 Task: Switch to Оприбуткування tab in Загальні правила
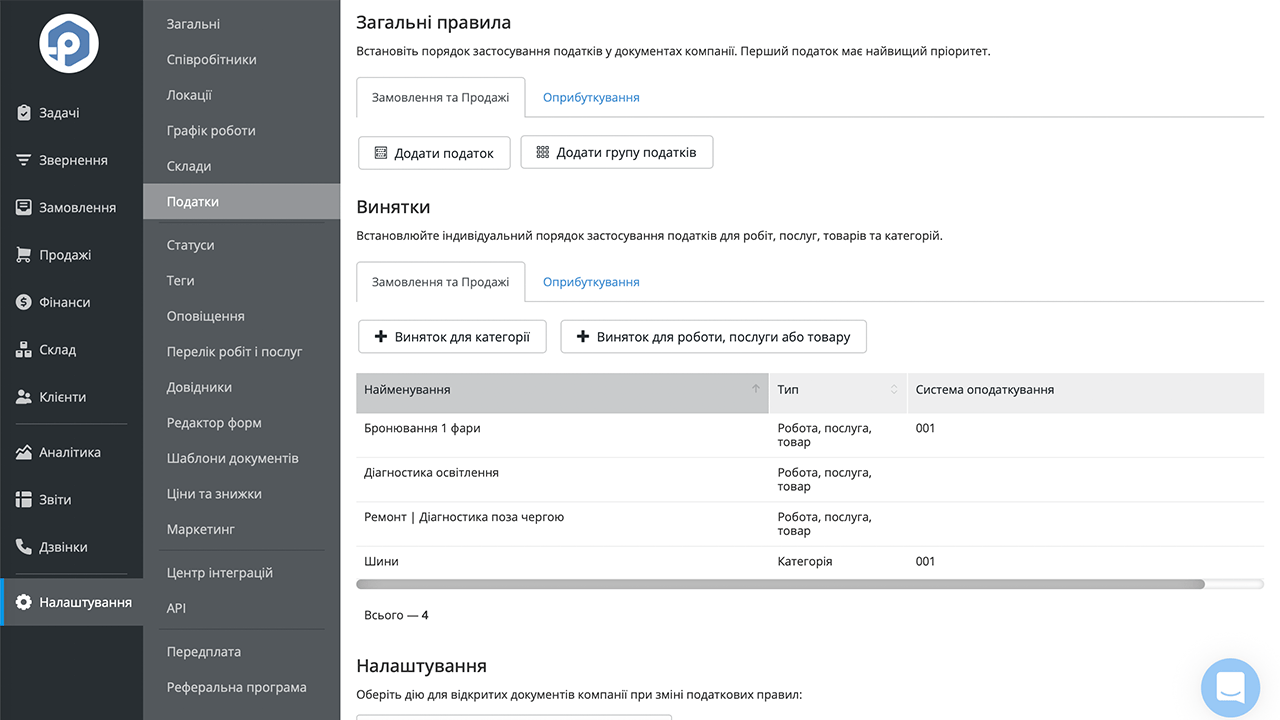pyautogui.click(x=591, y=98)
